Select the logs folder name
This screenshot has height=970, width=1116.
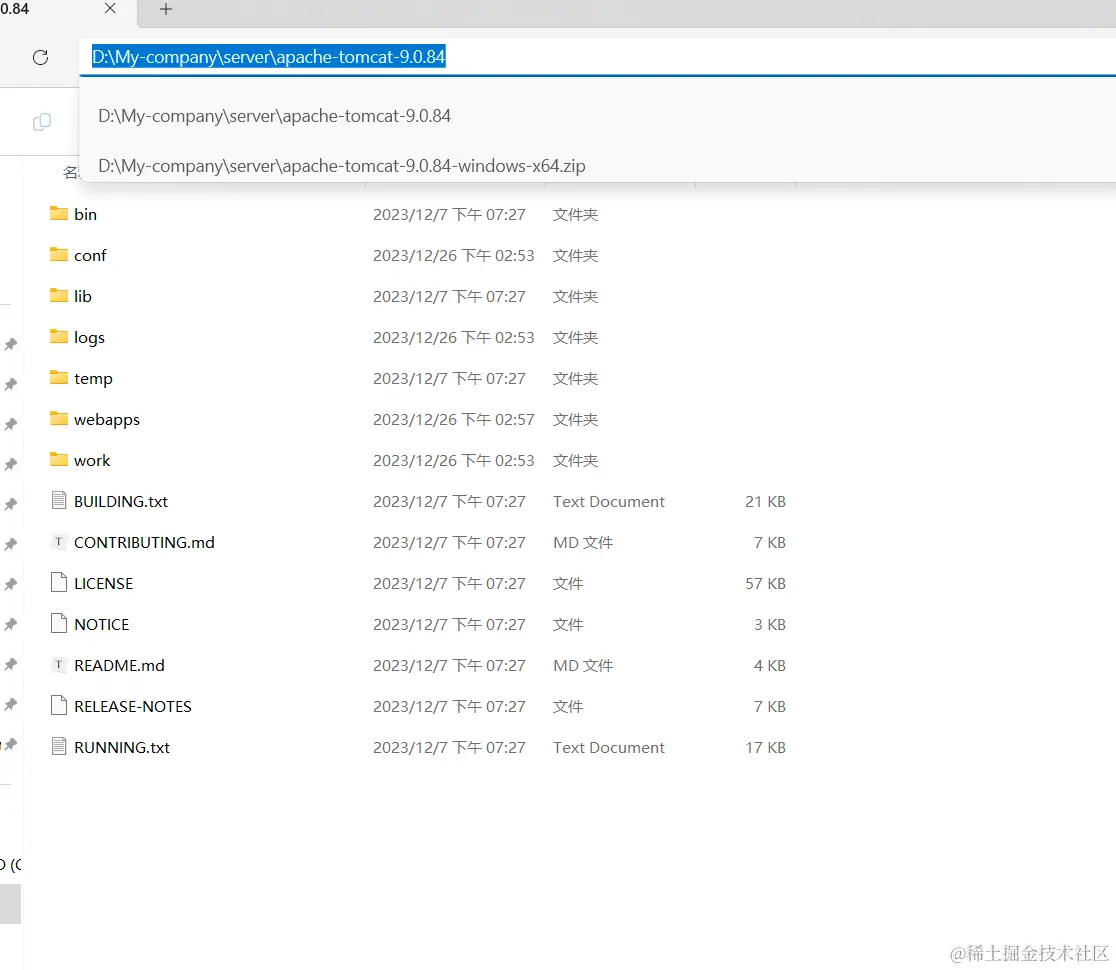coord(89,338)
